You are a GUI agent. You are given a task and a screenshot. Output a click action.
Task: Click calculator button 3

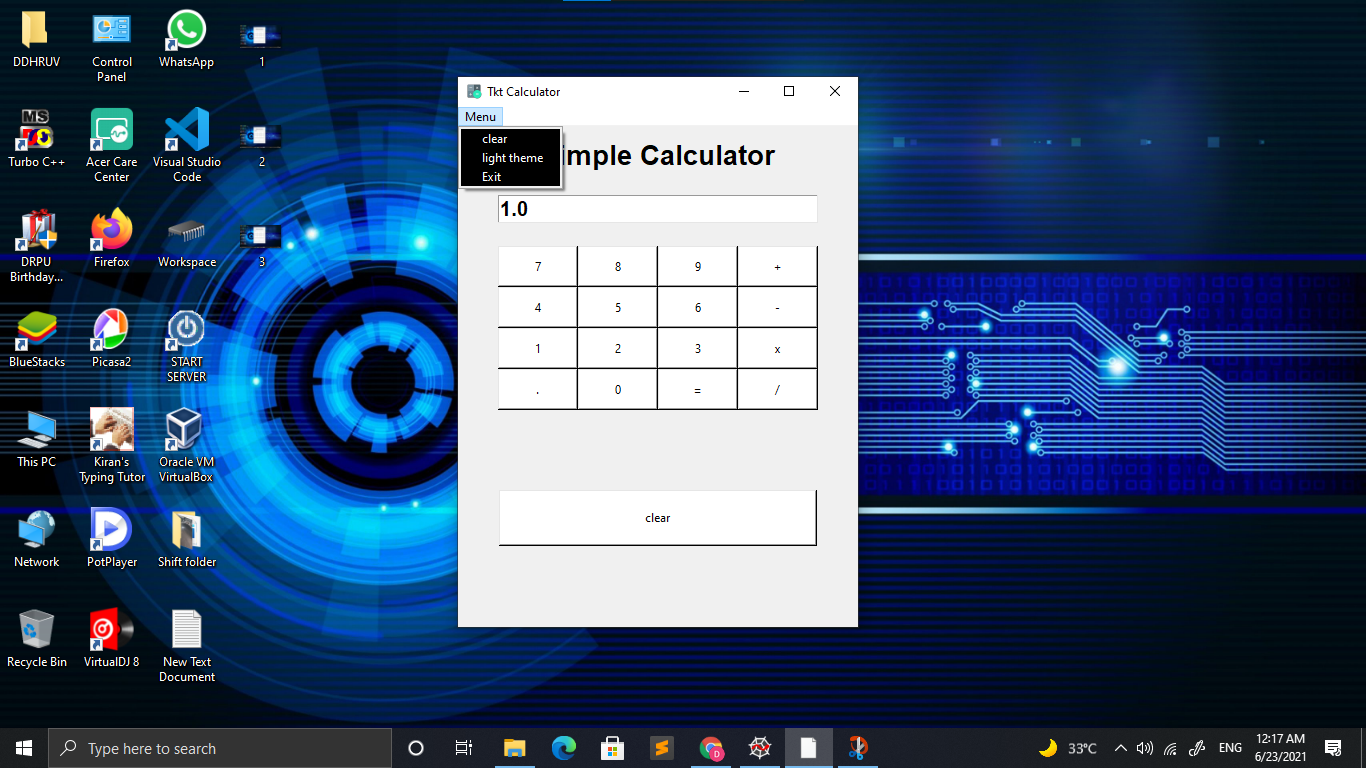[x=698, y=349]
